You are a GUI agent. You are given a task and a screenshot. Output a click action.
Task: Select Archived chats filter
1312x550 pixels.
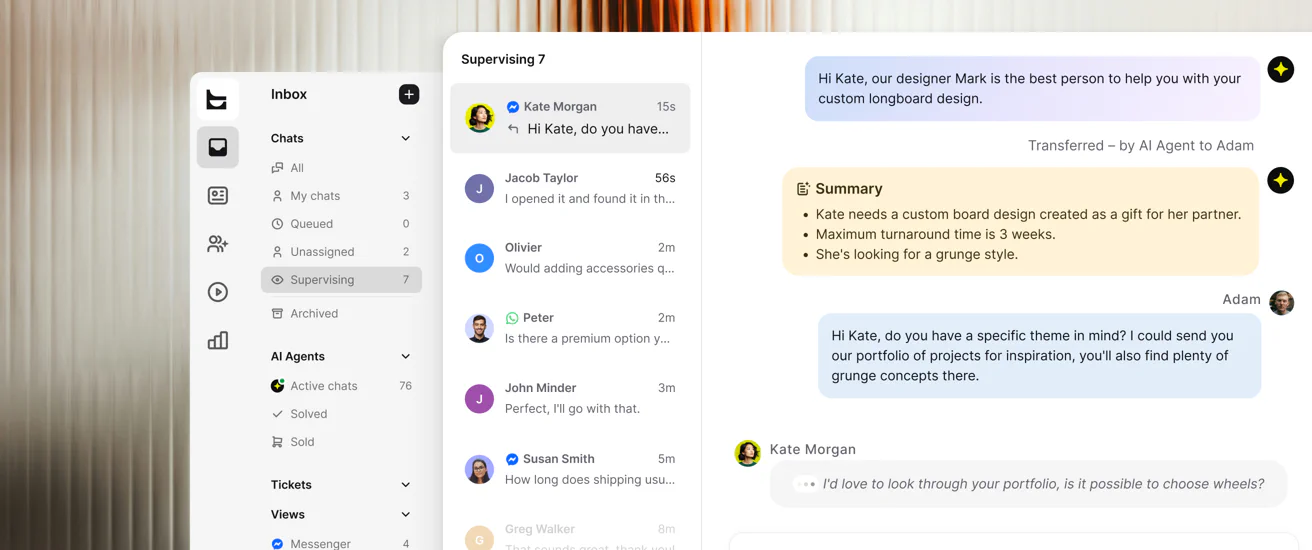(341, 313)
